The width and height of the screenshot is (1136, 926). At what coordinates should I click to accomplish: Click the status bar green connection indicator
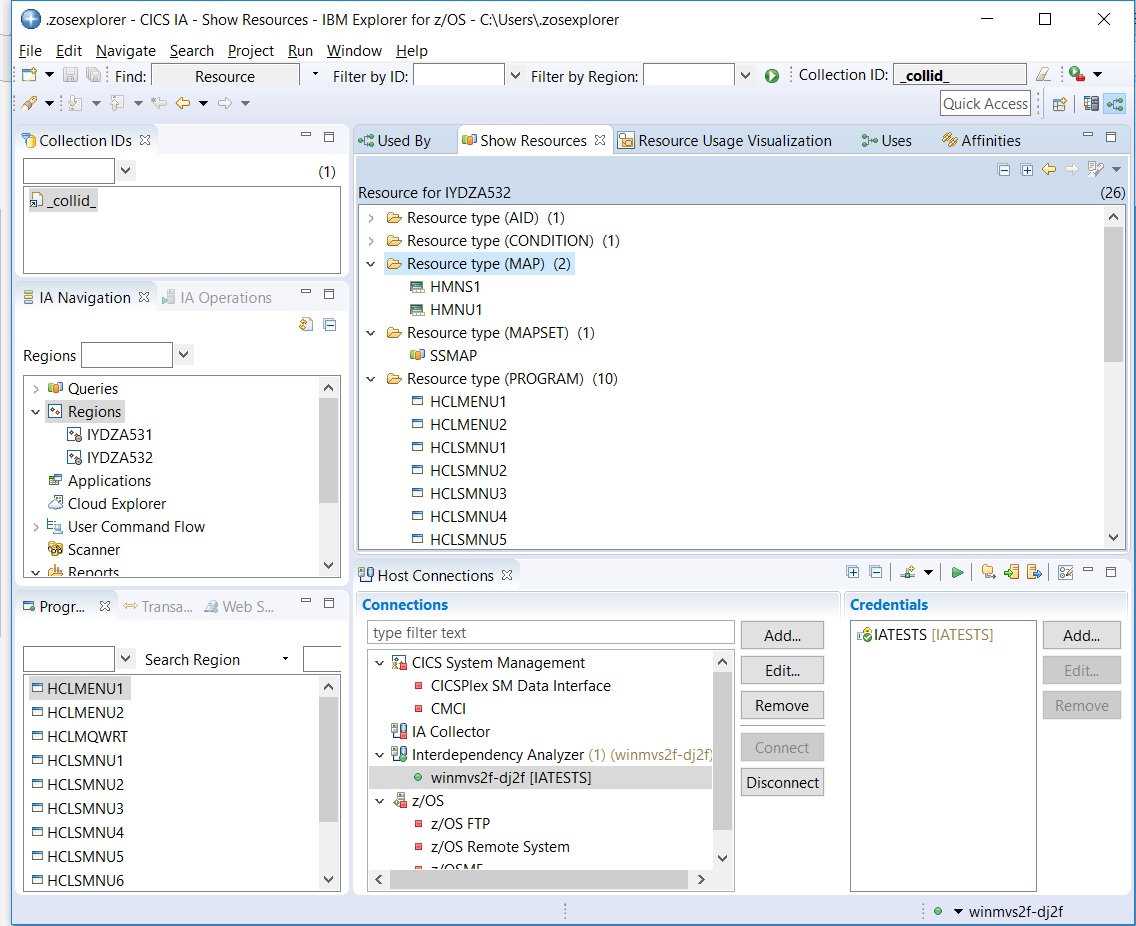(x=938, y=911)
